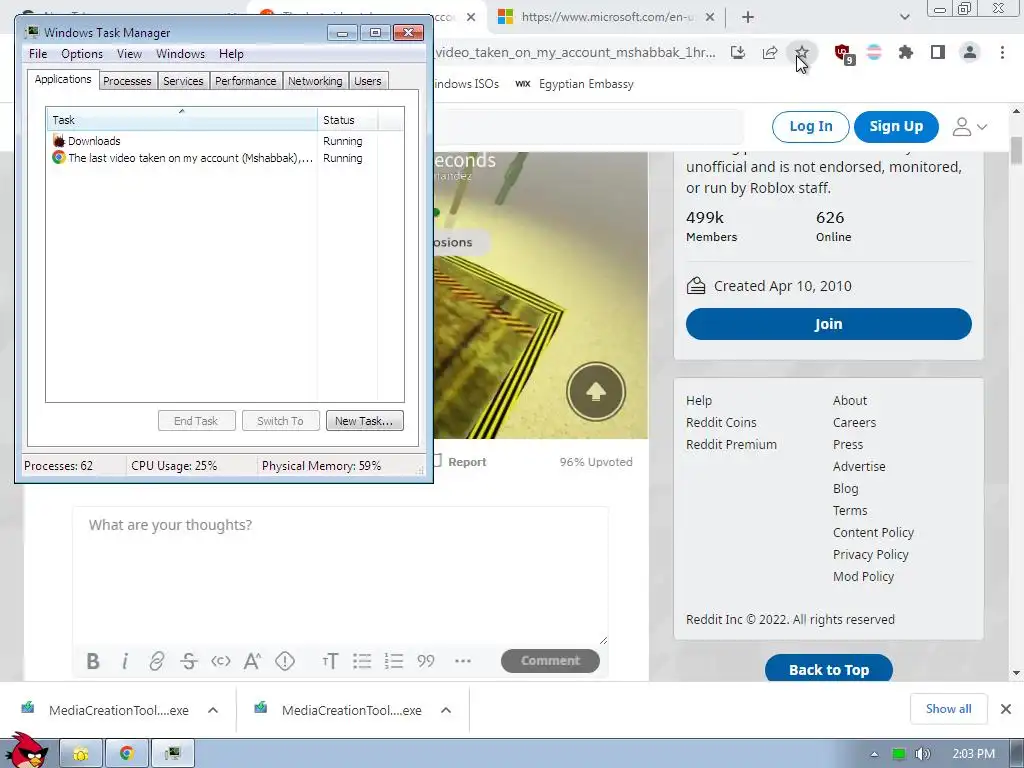Insert a quote block in comment
This screenshot has width=1024, height=768.
click(426, 661)
